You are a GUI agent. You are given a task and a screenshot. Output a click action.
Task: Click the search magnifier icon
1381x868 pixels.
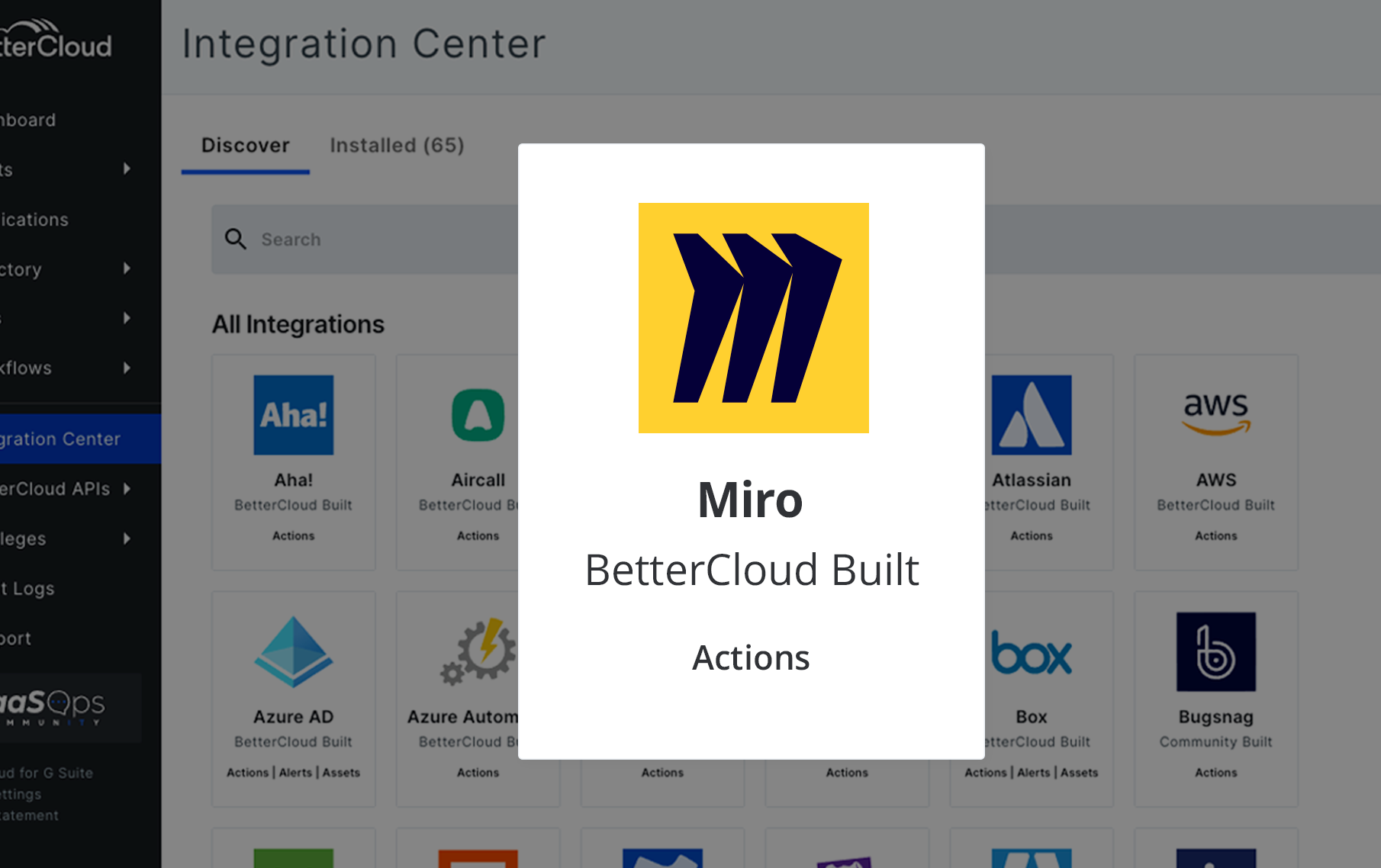(x=236, y=240)
